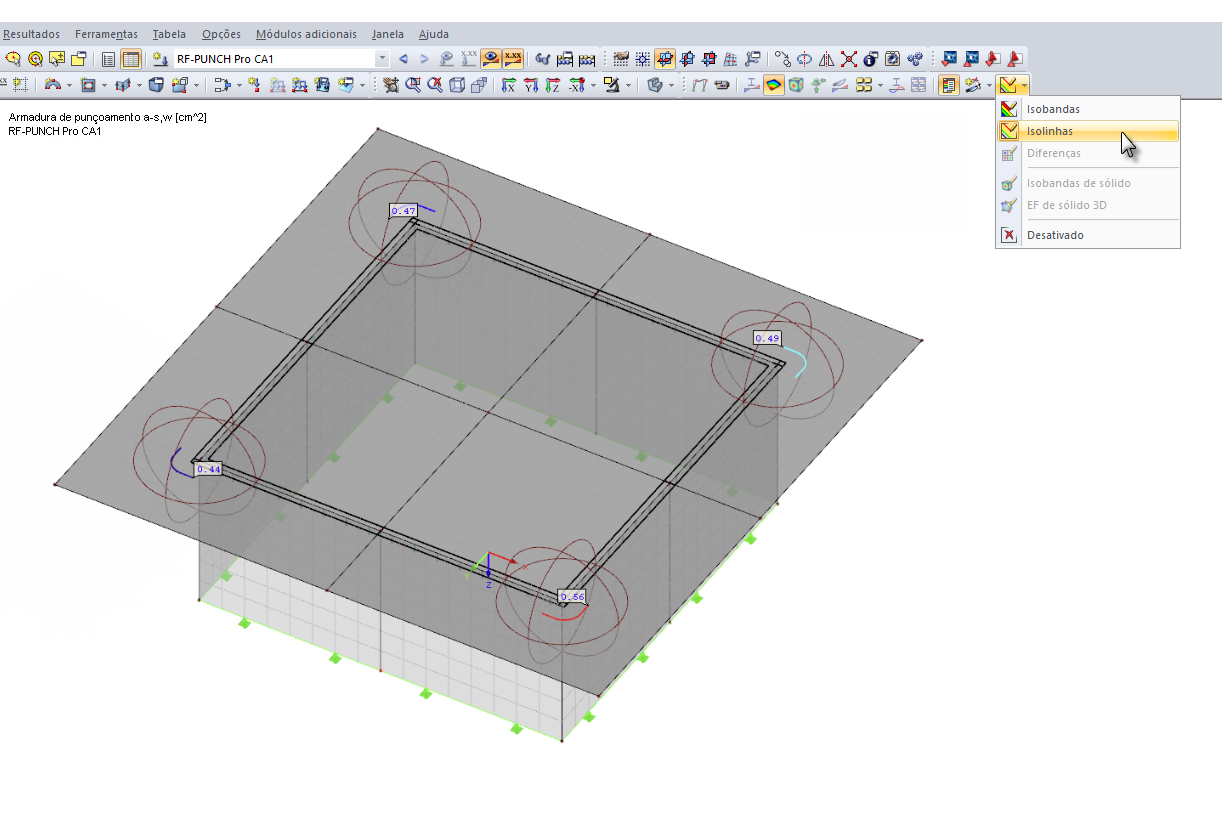Screen dimensions: 1222x813
Task: Click the rotate tool icon
Action: pyautogui.click(x=804, y=59)
